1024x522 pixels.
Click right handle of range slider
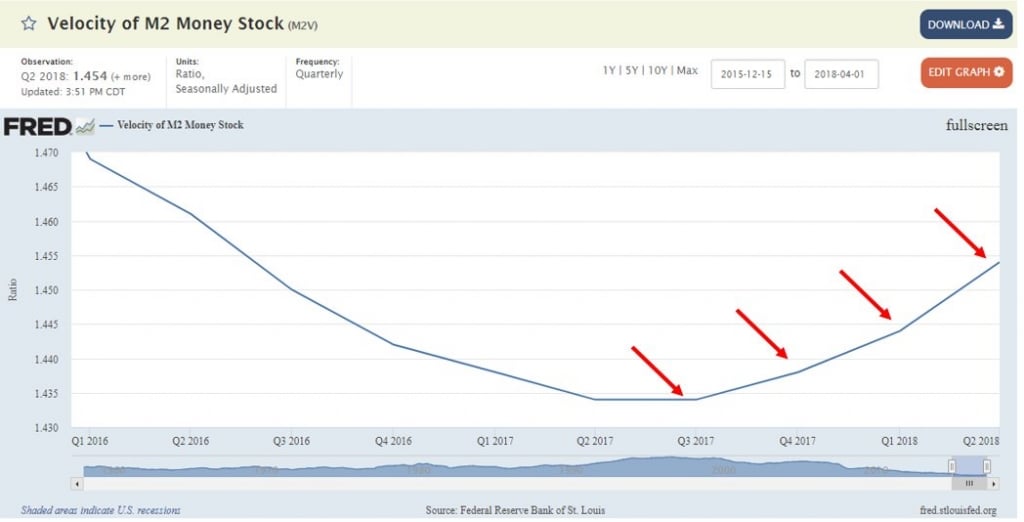pyautogui.click(x=987, y=466)
